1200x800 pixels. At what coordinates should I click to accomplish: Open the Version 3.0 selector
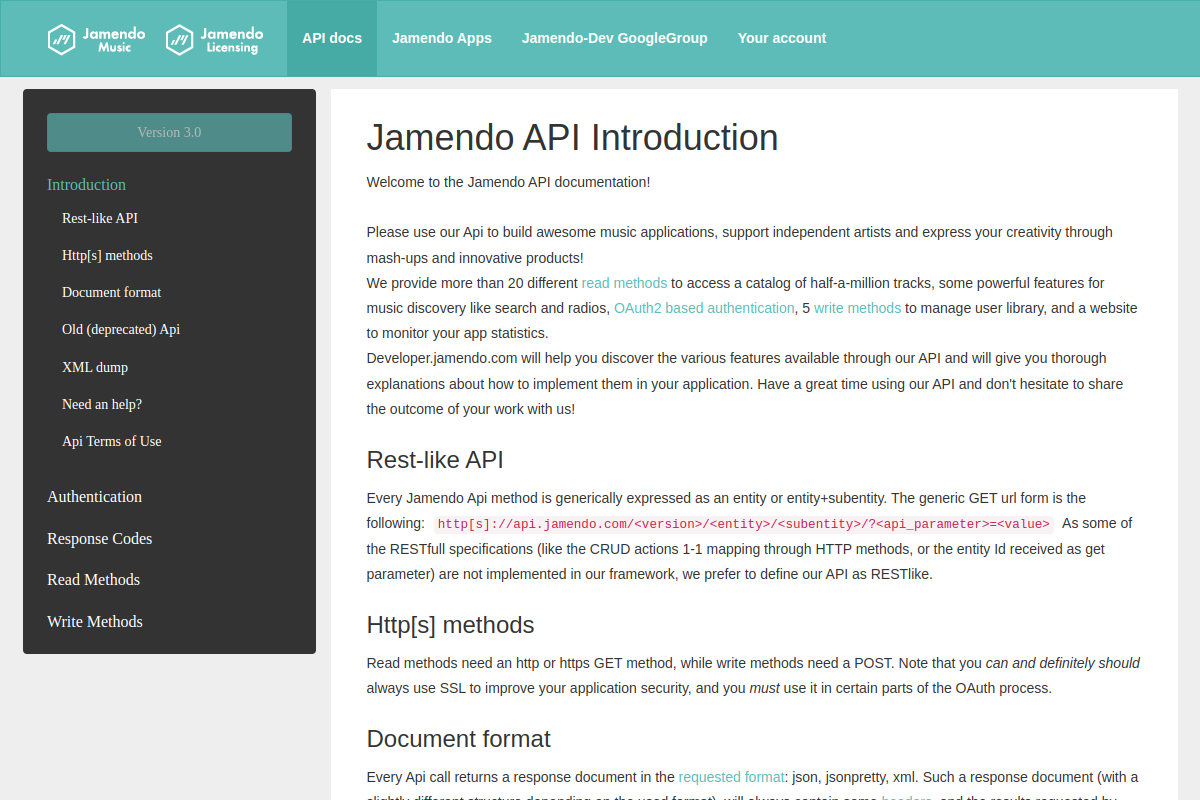[169, 132]
